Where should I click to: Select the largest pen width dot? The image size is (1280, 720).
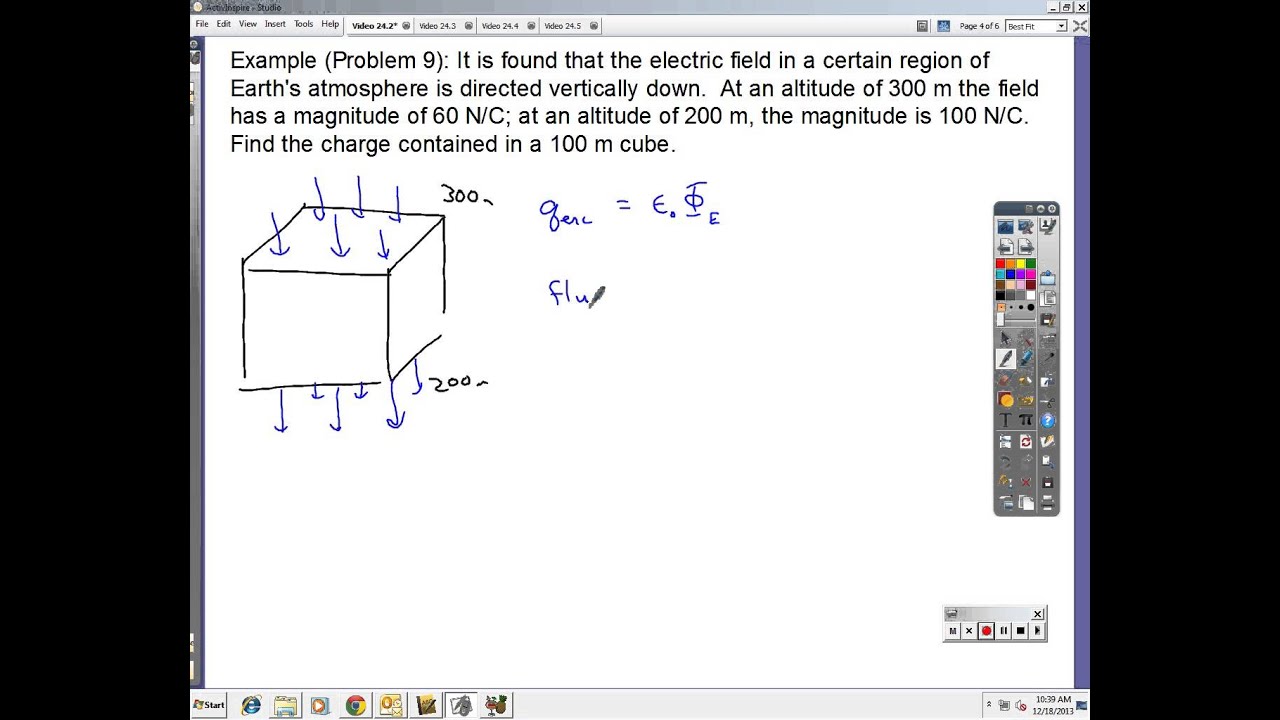click(1031, 307)
